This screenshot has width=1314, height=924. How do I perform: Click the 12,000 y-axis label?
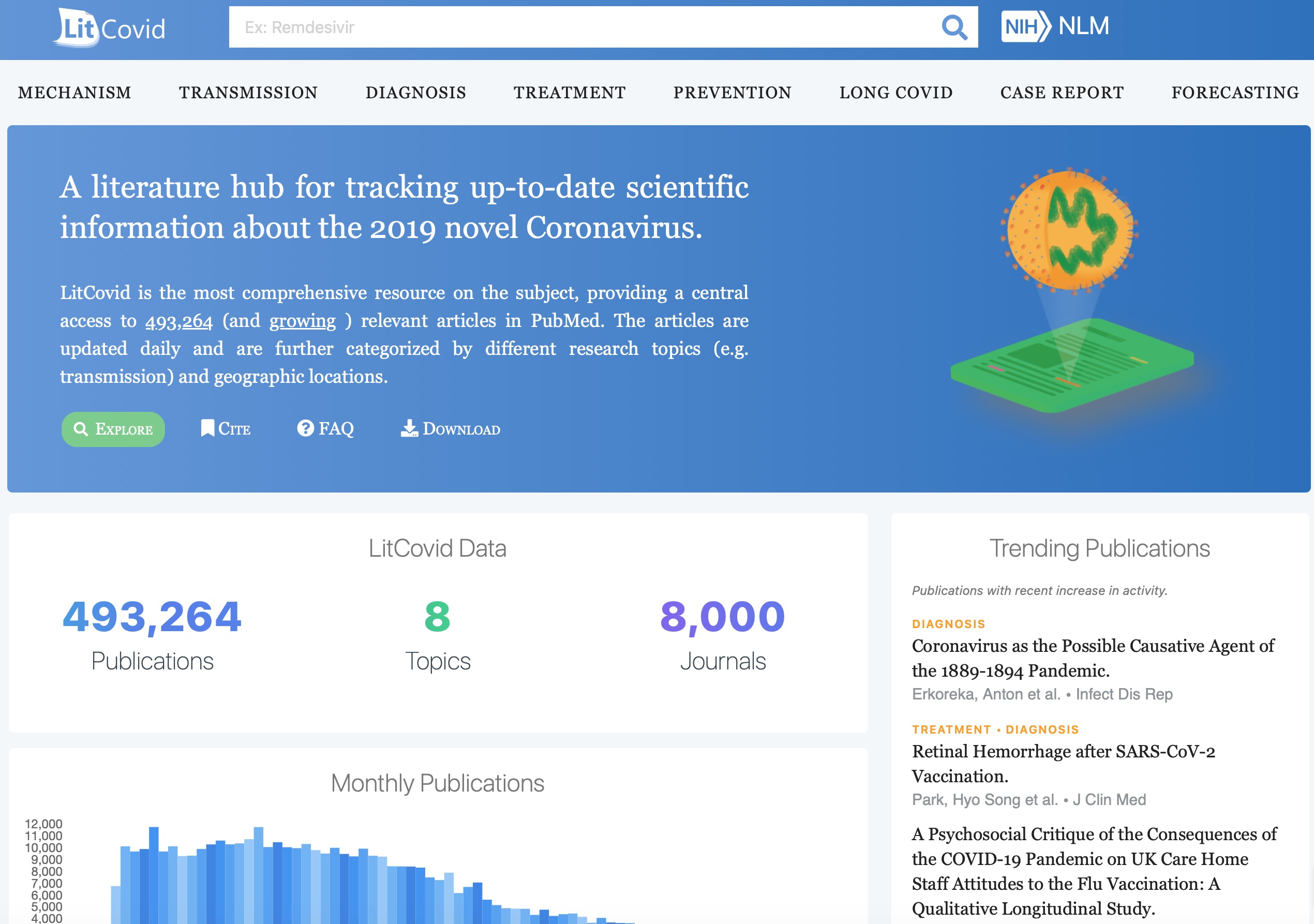[43, 824]
